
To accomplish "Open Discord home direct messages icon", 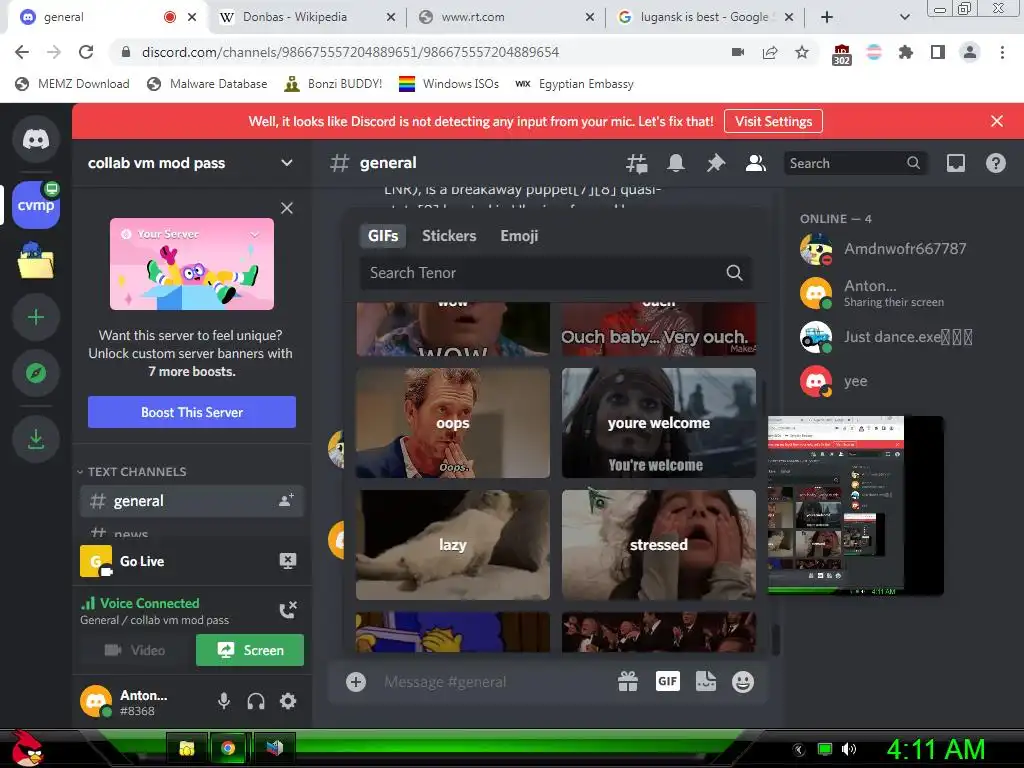I will tap(36, 139).
